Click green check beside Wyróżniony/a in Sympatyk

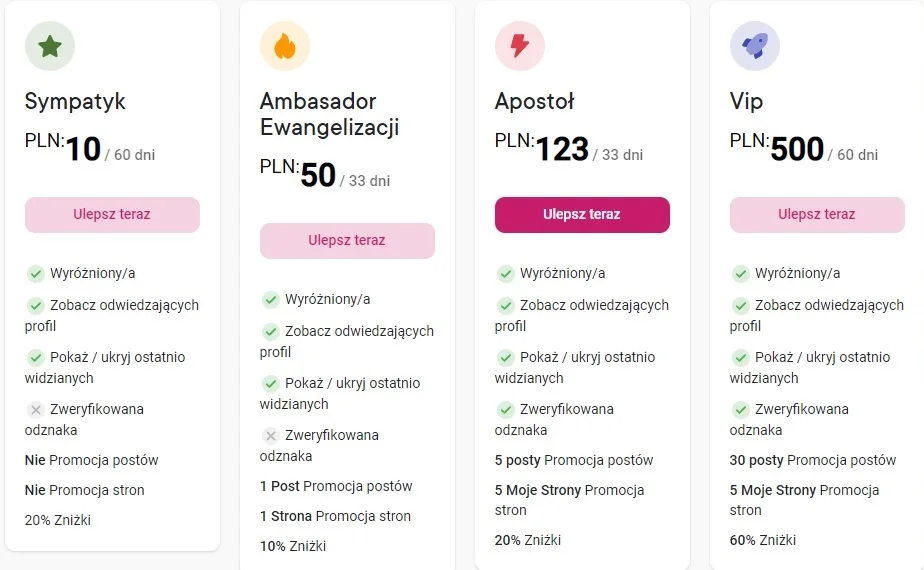36,274
